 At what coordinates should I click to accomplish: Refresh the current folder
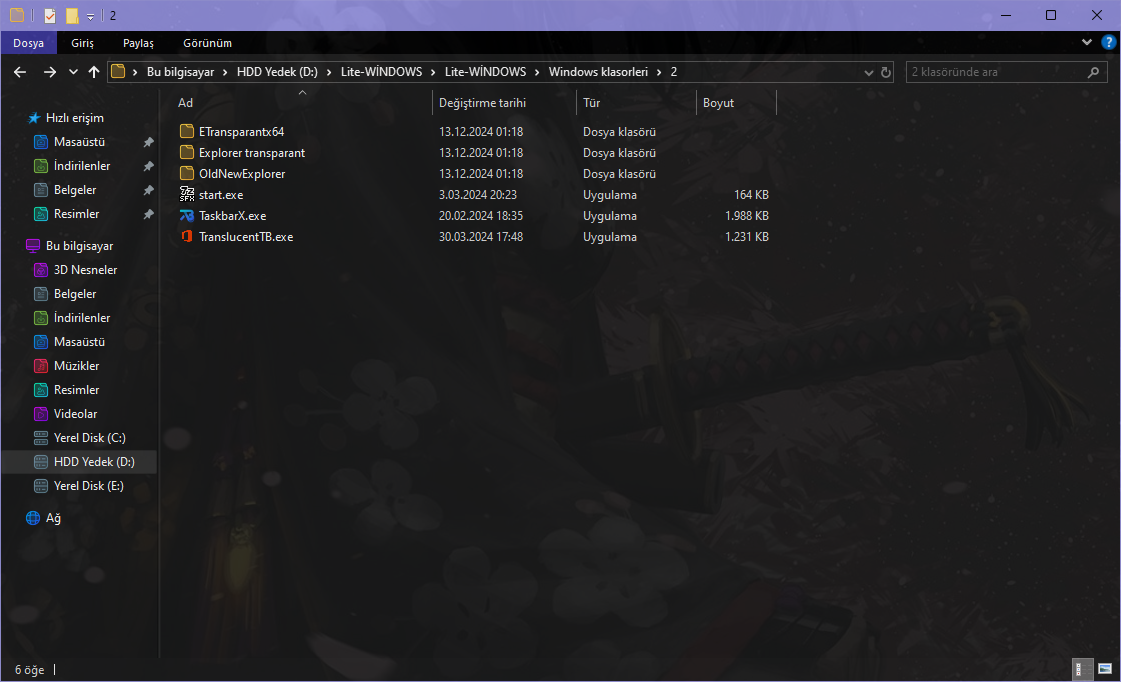[886, 72]
